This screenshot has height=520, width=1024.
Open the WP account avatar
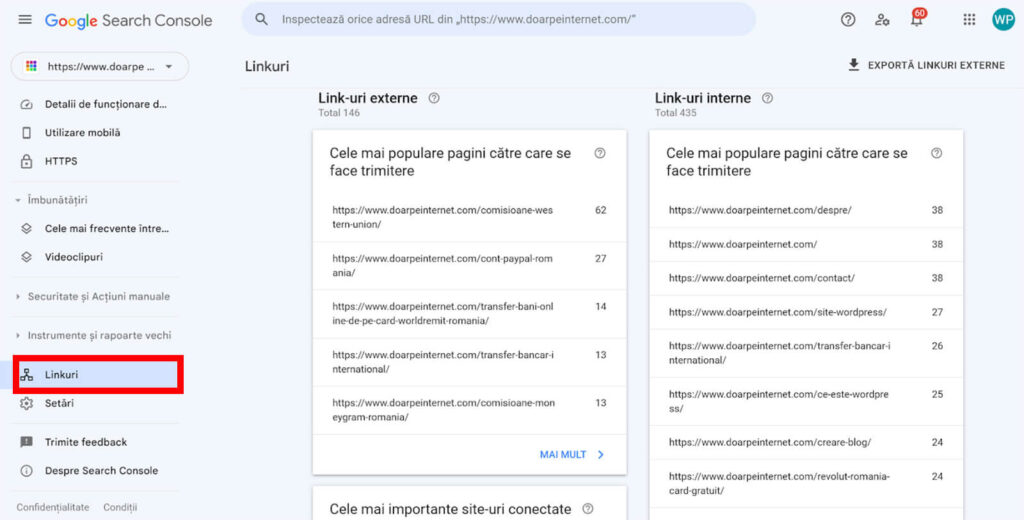(1003, 20)
